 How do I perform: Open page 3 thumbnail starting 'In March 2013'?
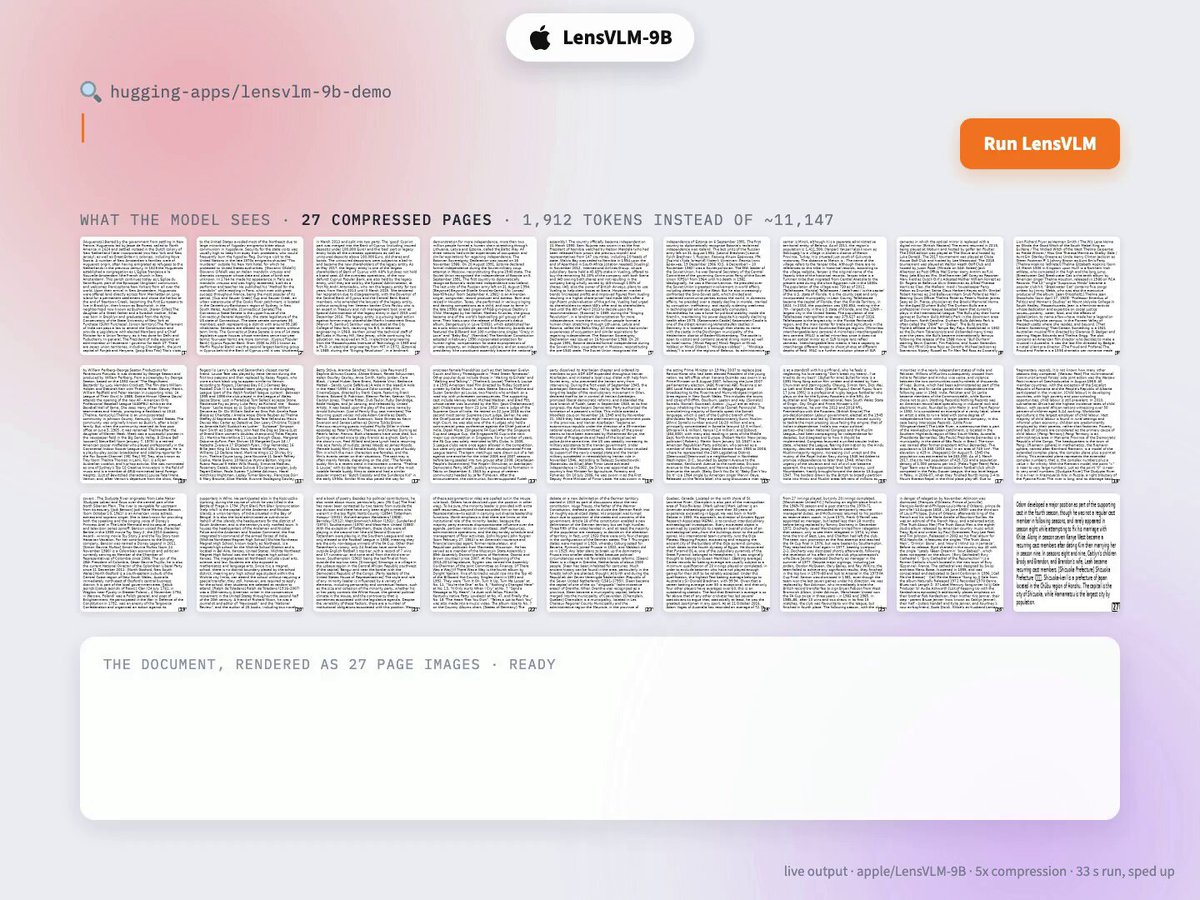[x=365, y=298]
